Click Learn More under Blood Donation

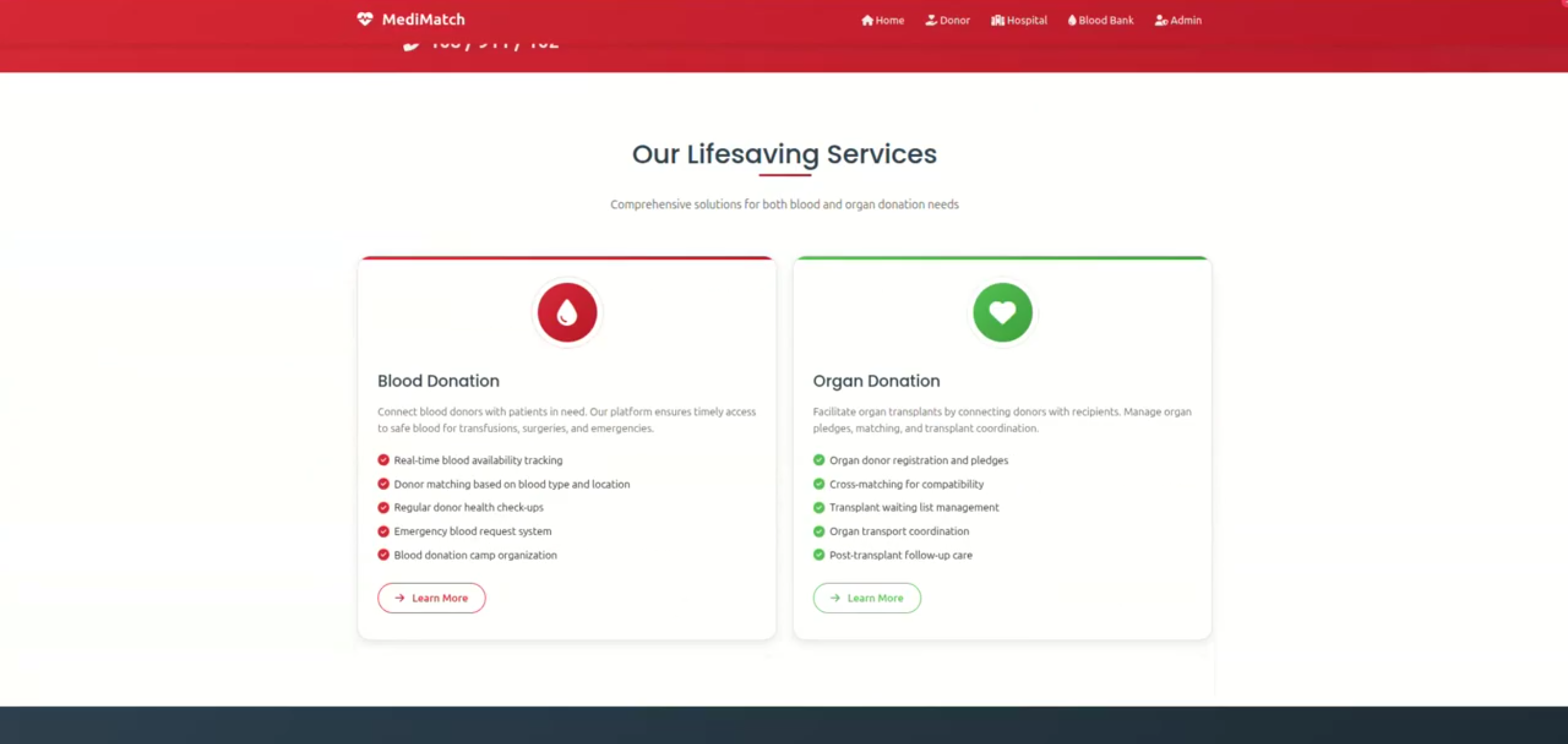pyautogui.click(x=432, y=598)
